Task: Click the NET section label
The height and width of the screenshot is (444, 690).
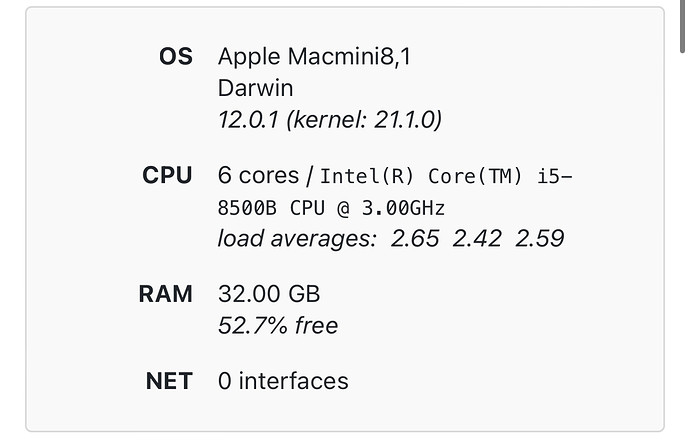Action: [x=168, y=381]
